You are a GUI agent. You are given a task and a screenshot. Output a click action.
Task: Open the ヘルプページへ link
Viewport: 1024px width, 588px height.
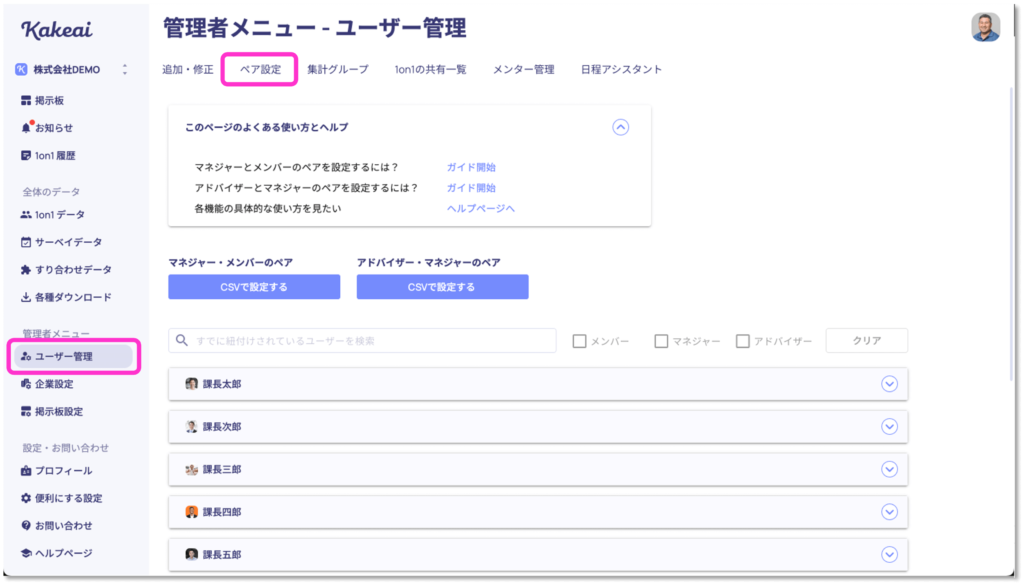pyautogui.click(x=481, y=208)
